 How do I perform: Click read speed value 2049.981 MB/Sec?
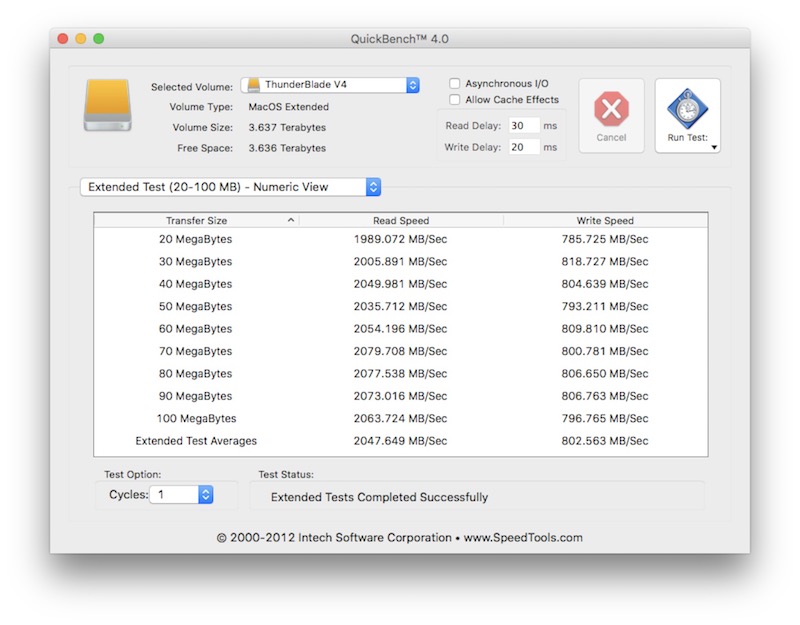click(401, 284)
